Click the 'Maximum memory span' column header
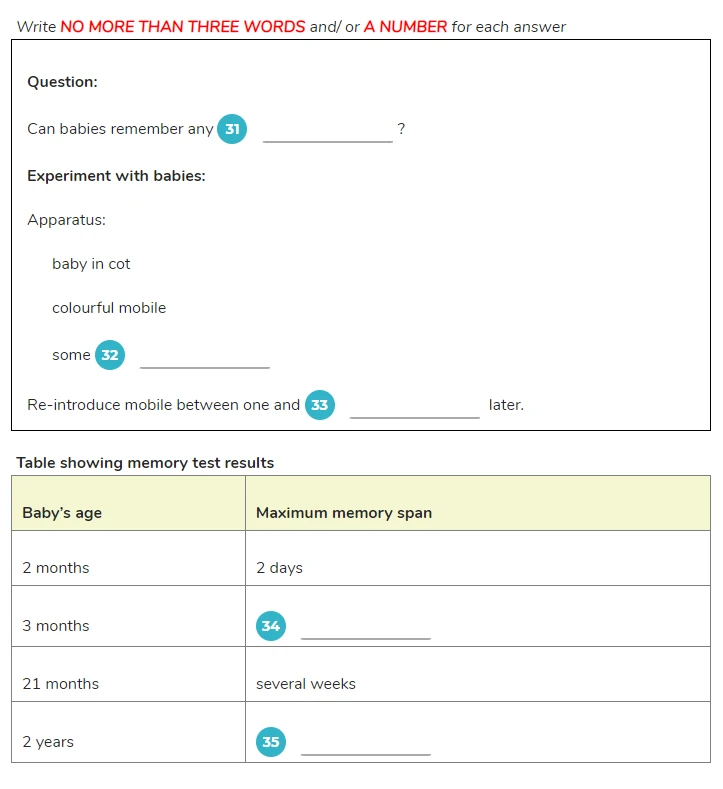Screen dimensions: 723x789 (x=478, y=503)
